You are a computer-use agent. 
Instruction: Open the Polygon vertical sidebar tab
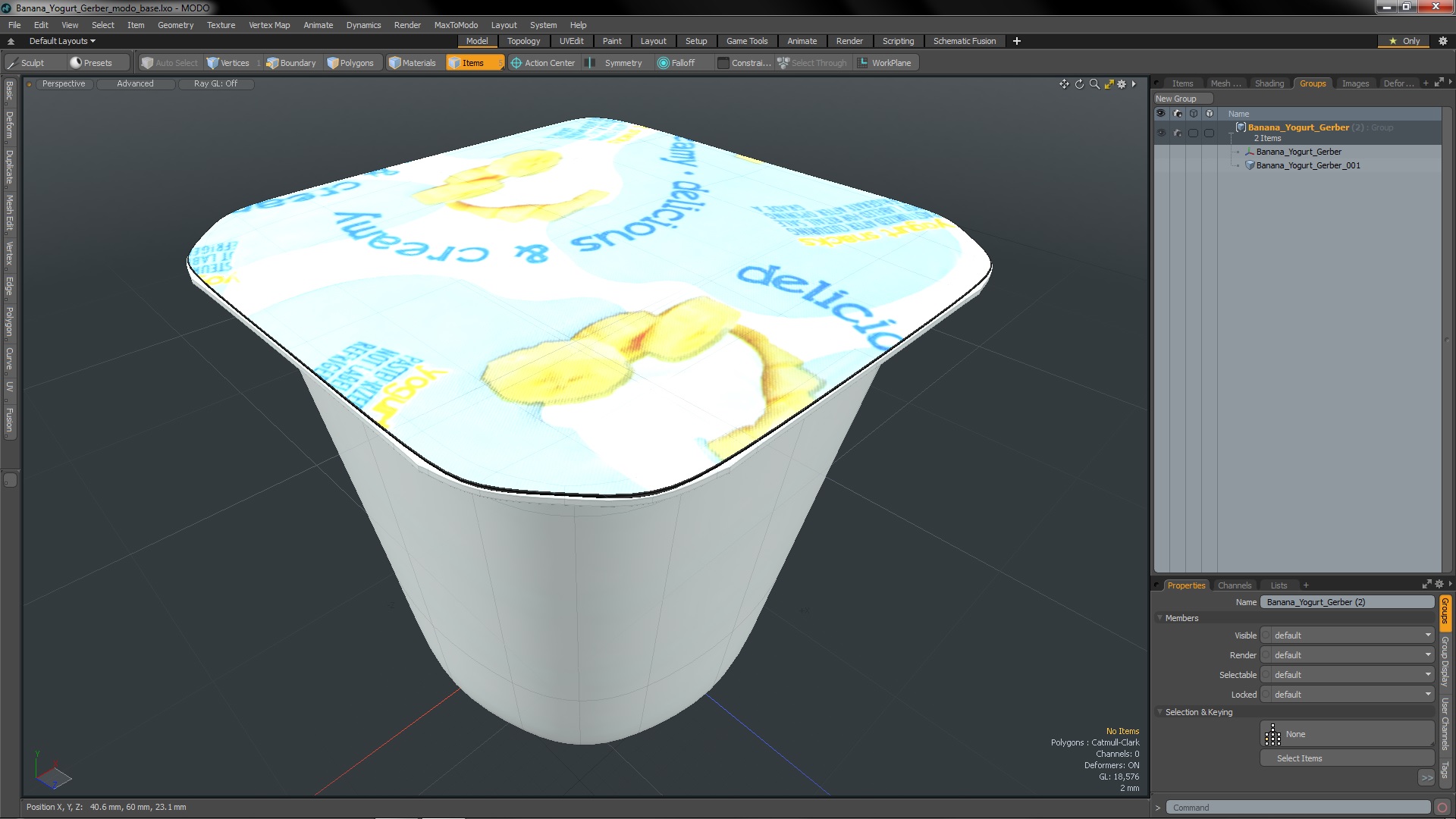9,322
